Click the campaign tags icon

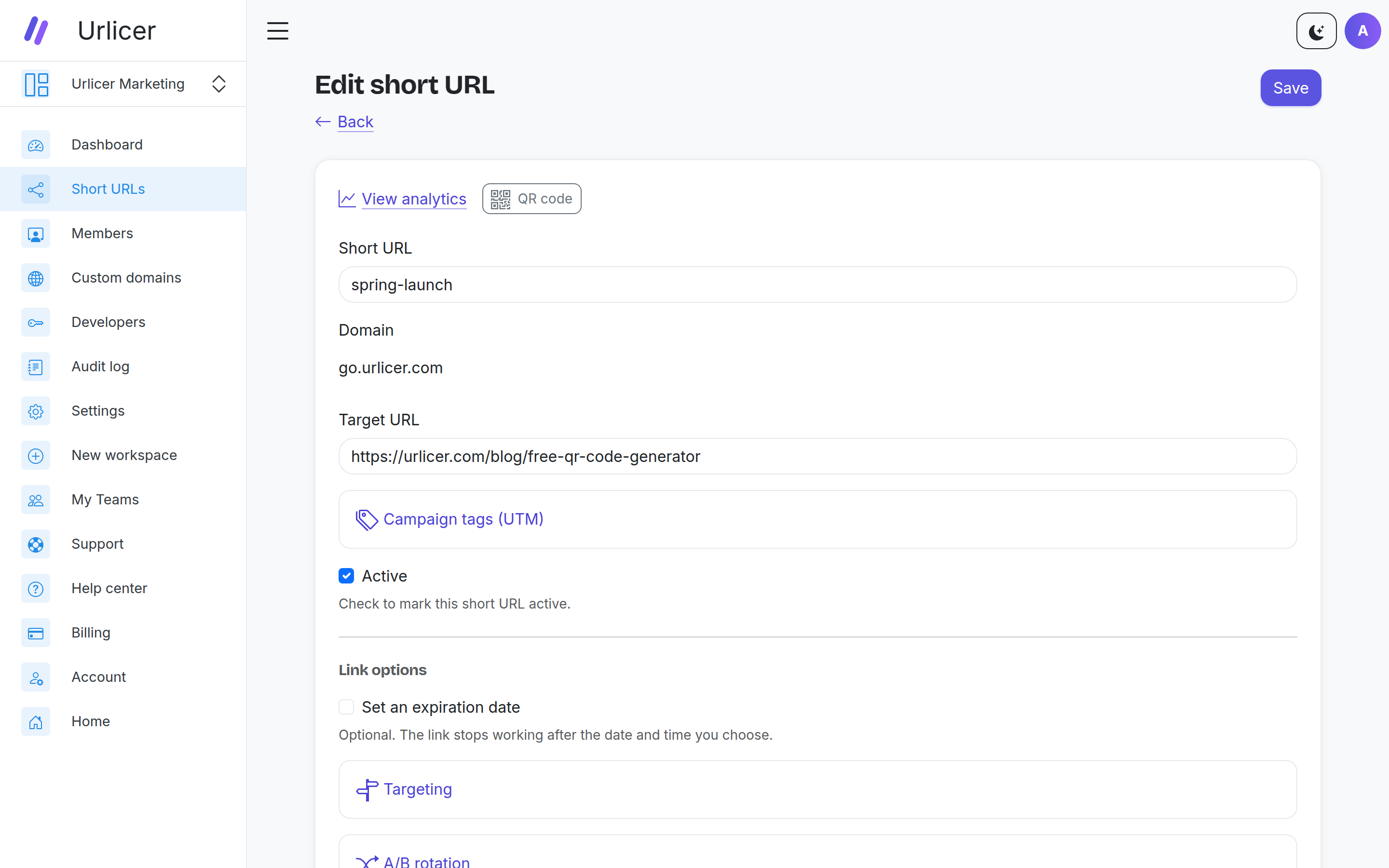(x=367, y=519)
